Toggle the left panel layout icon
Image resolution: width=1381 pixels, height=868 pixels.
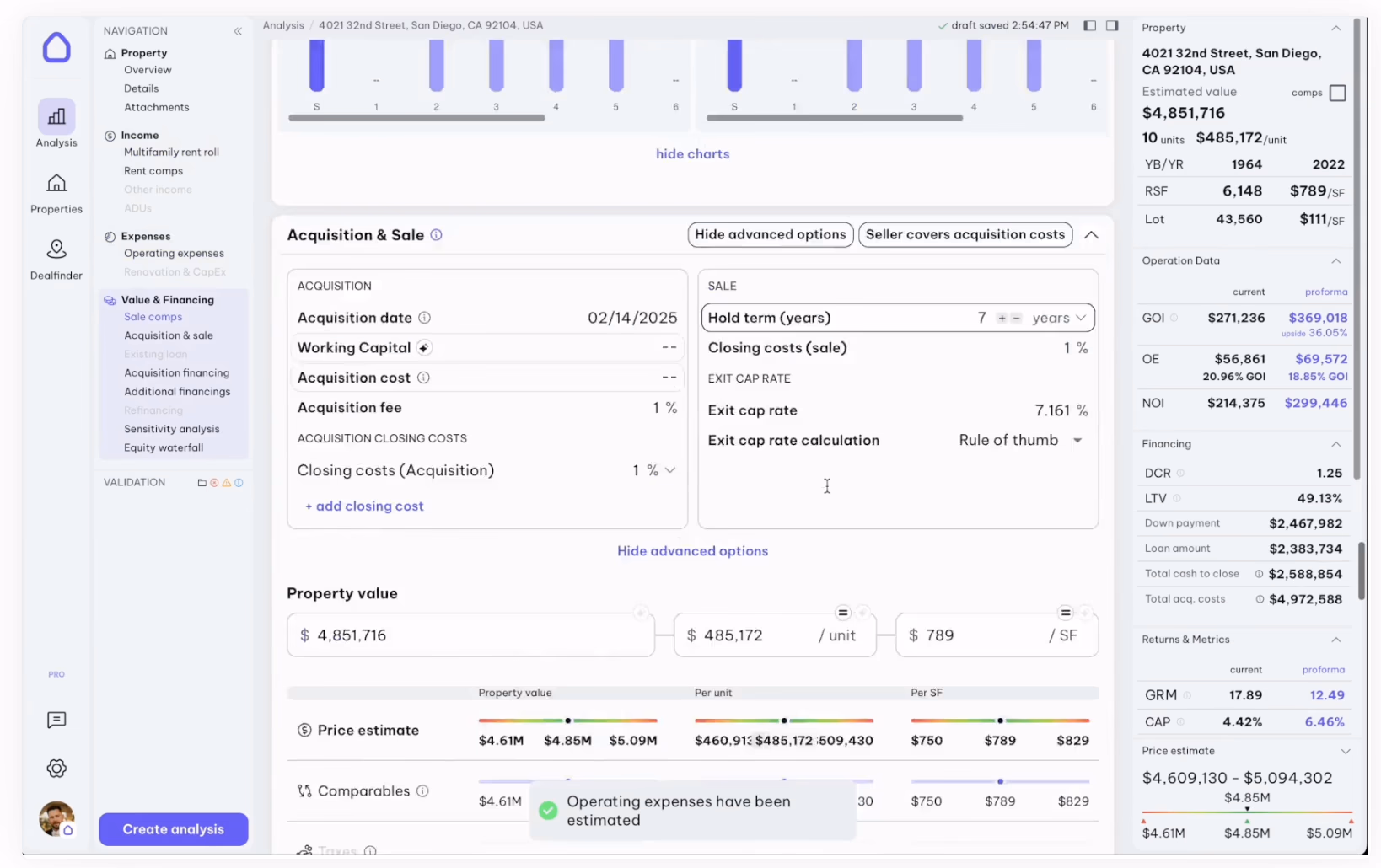[x=1089, y=25]
